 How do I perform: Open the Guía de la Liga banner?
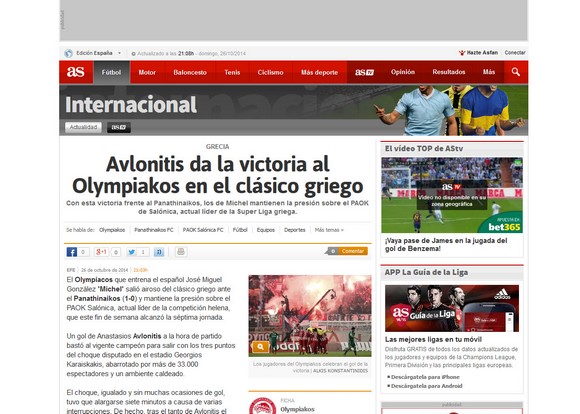click(452, 308)
